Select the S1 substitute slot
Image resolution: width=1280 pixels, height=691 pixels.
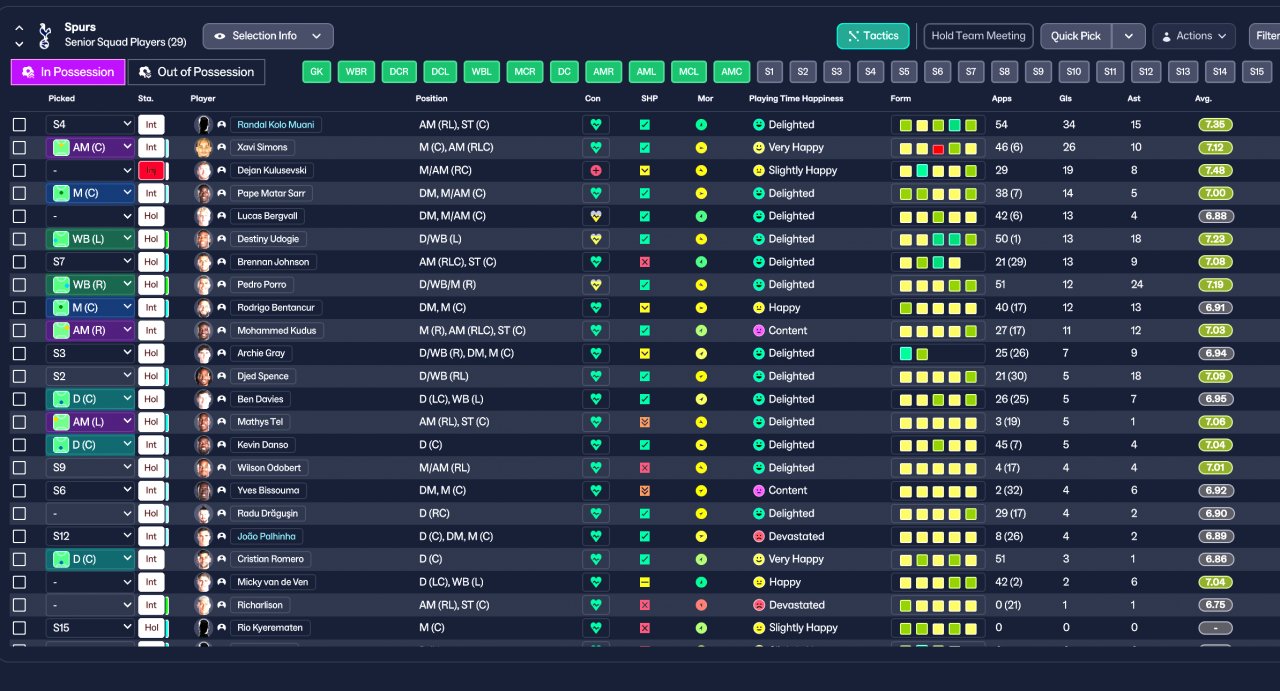click(769, 72)
